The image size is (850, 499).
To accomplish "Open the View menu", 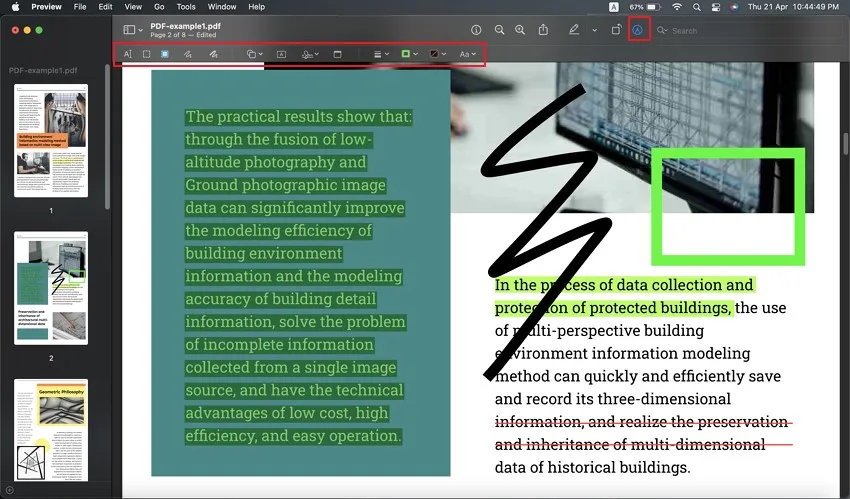I will [x=133, y=7].
